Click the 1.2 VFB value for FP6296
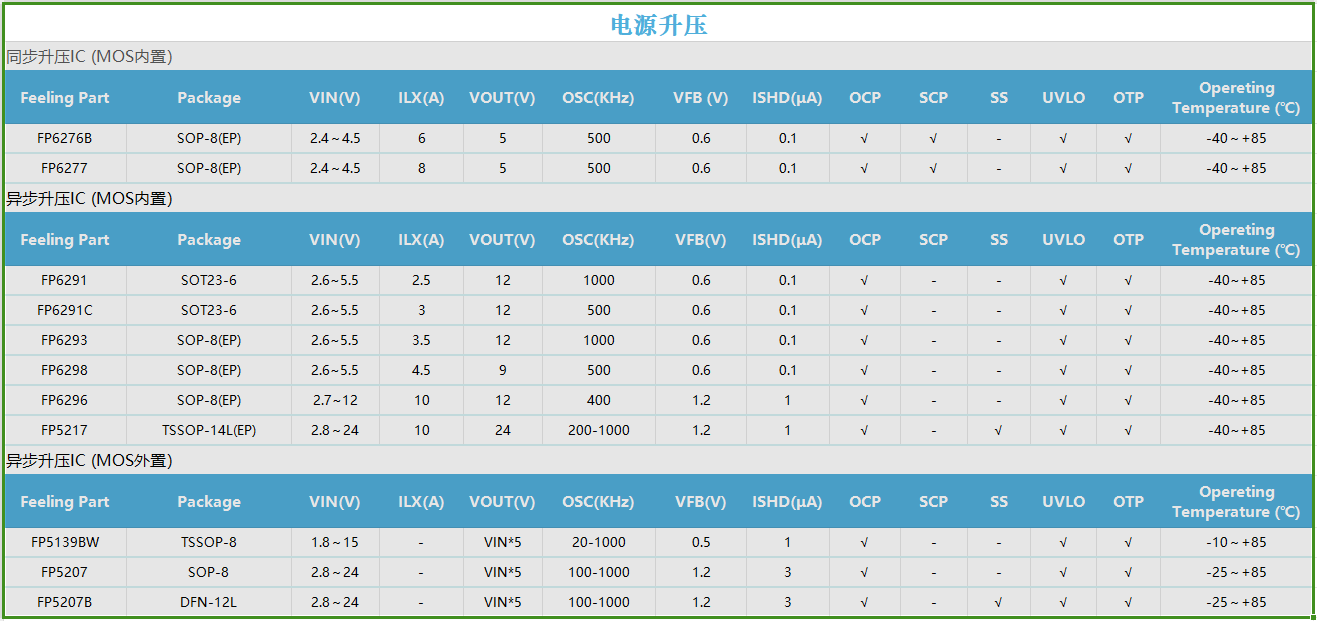Screen dimensions: 1317x621 (x=701, y=400)
